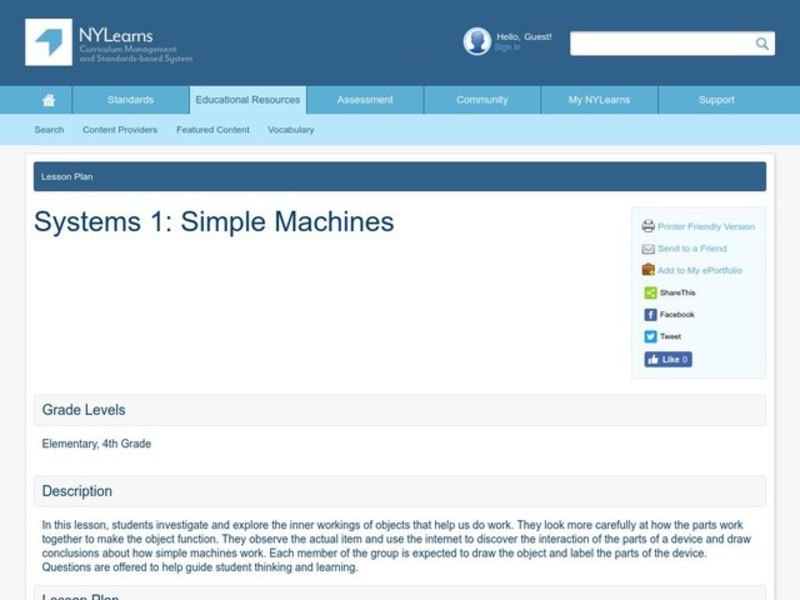800x600 pixels.
Task: Click the magnifying glass search icon
Action: 761,43
